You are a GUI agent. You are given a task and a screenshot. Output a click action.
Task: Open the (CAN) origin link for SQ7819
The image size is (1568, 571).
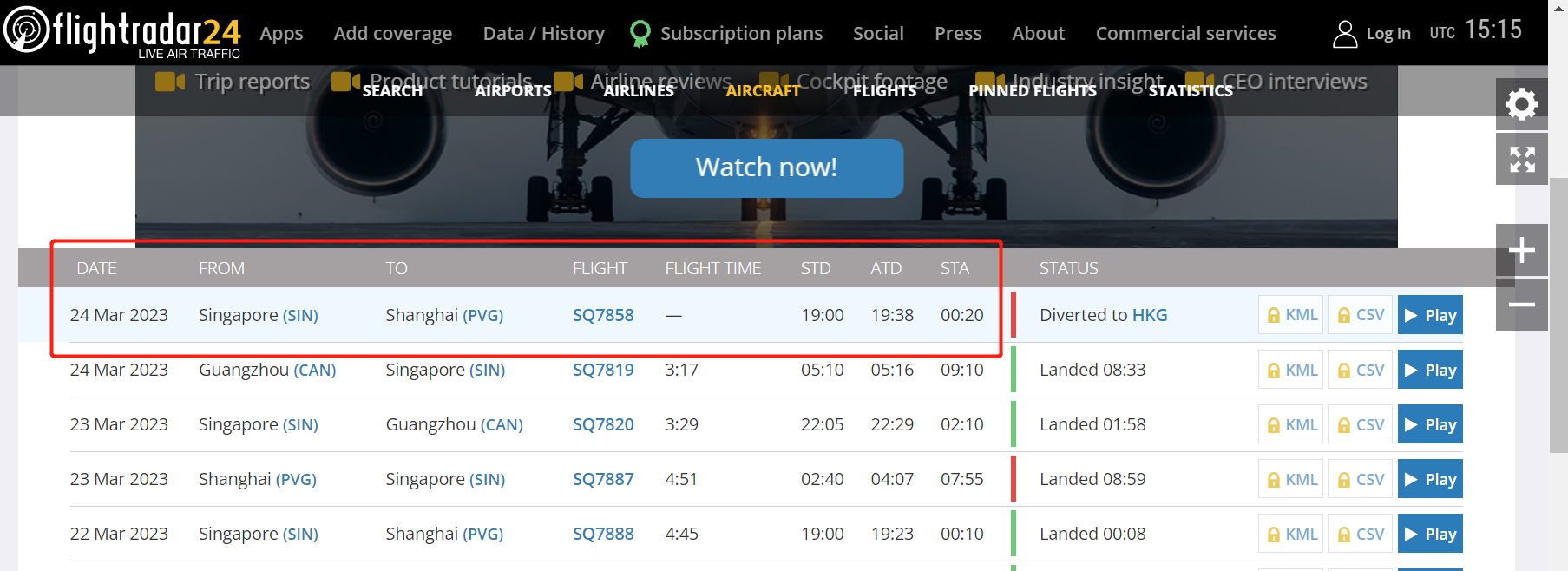coord(315,371)
